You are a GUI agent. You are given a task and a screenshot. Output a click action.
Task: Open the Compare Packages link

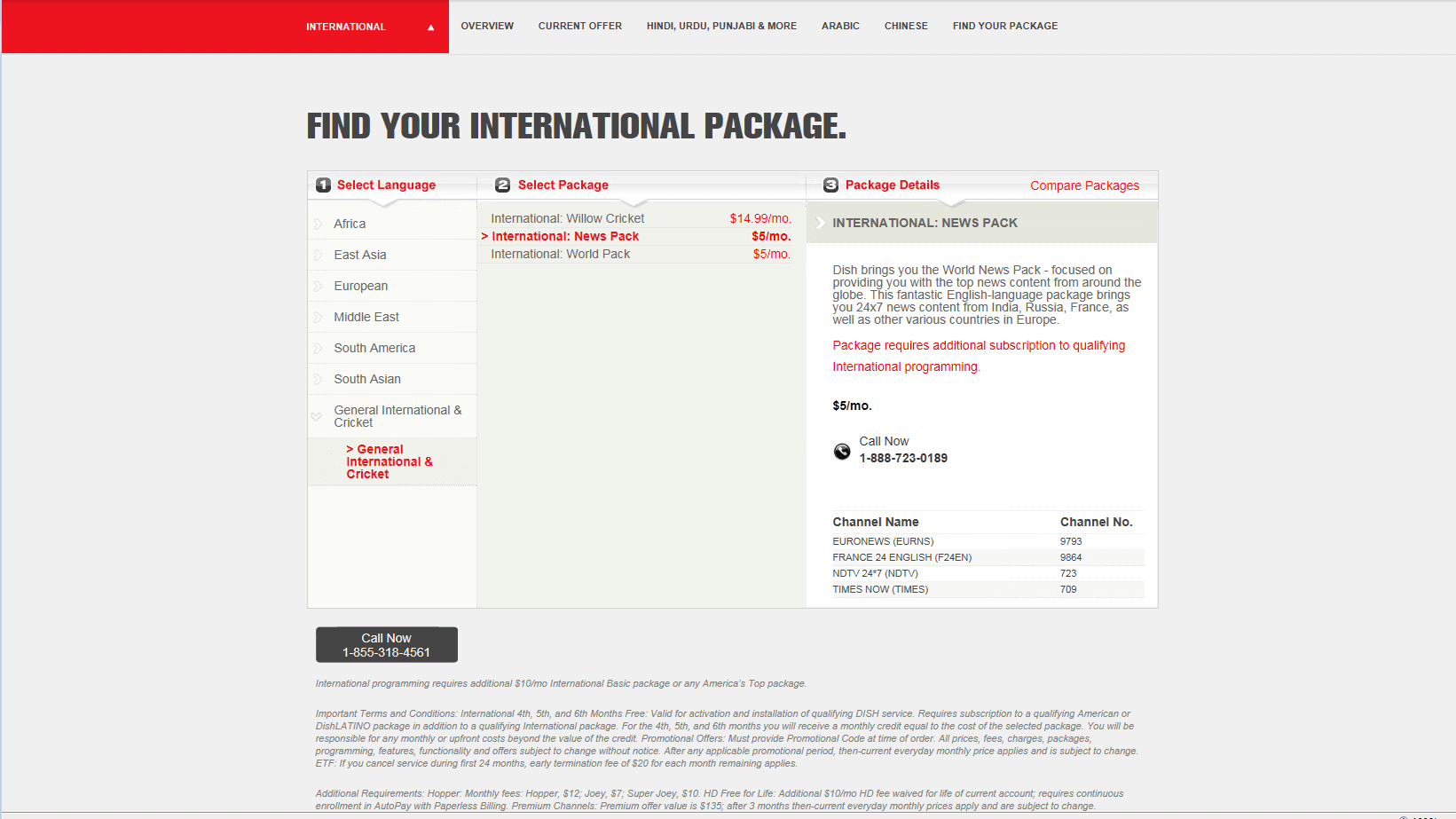coord(1084,185)
